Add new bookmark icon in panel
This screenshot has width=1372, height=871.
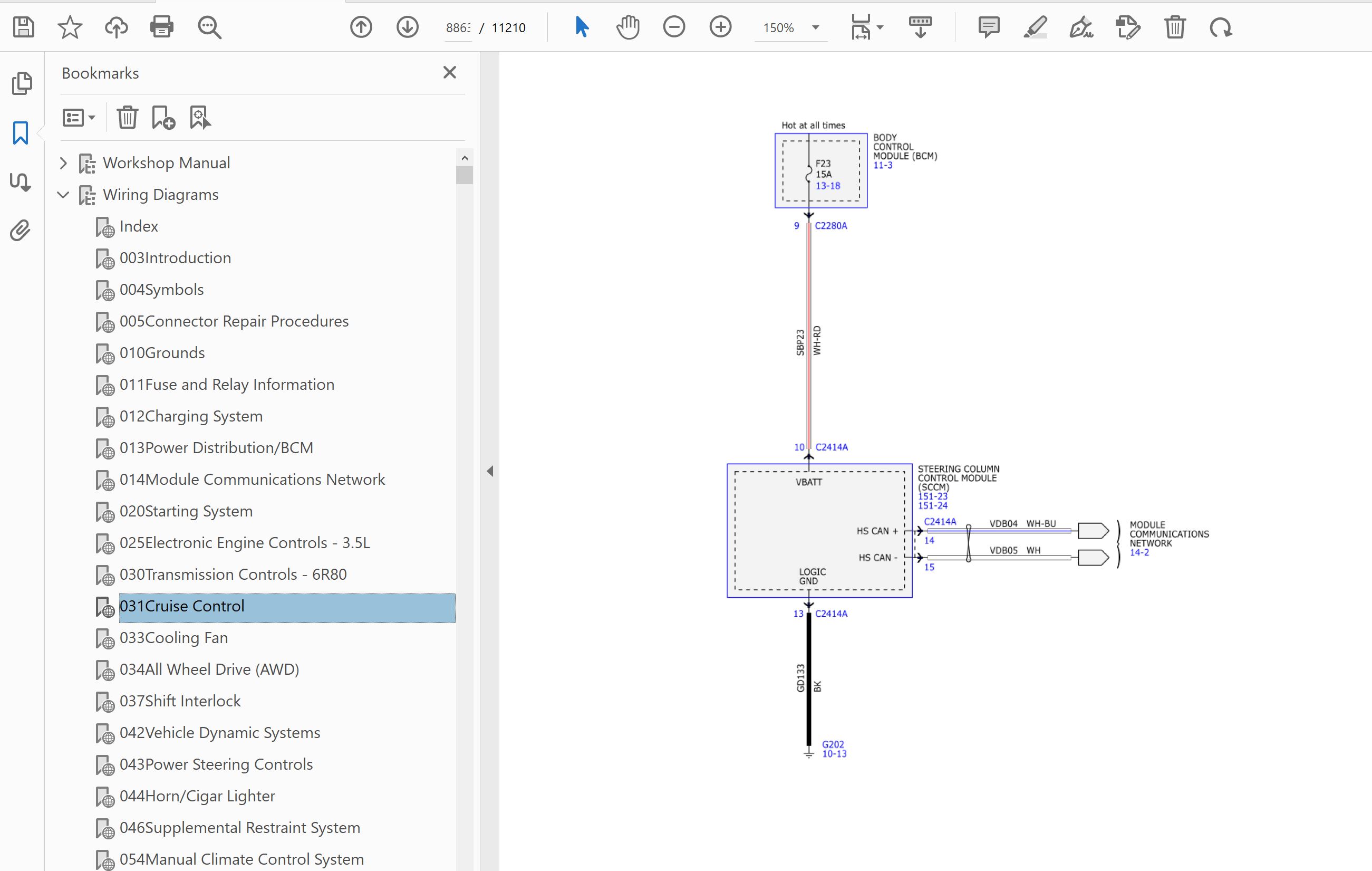(x=163, y=118)
